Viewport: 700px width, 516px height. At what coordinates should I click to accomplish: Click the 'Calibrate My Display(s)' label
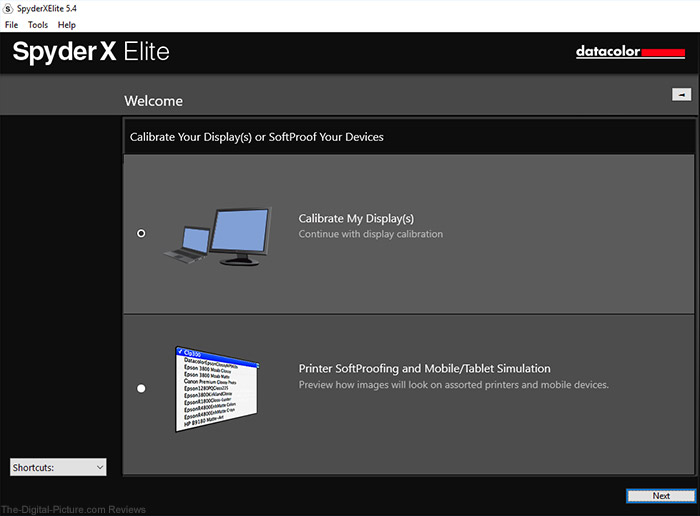(356, 219)
